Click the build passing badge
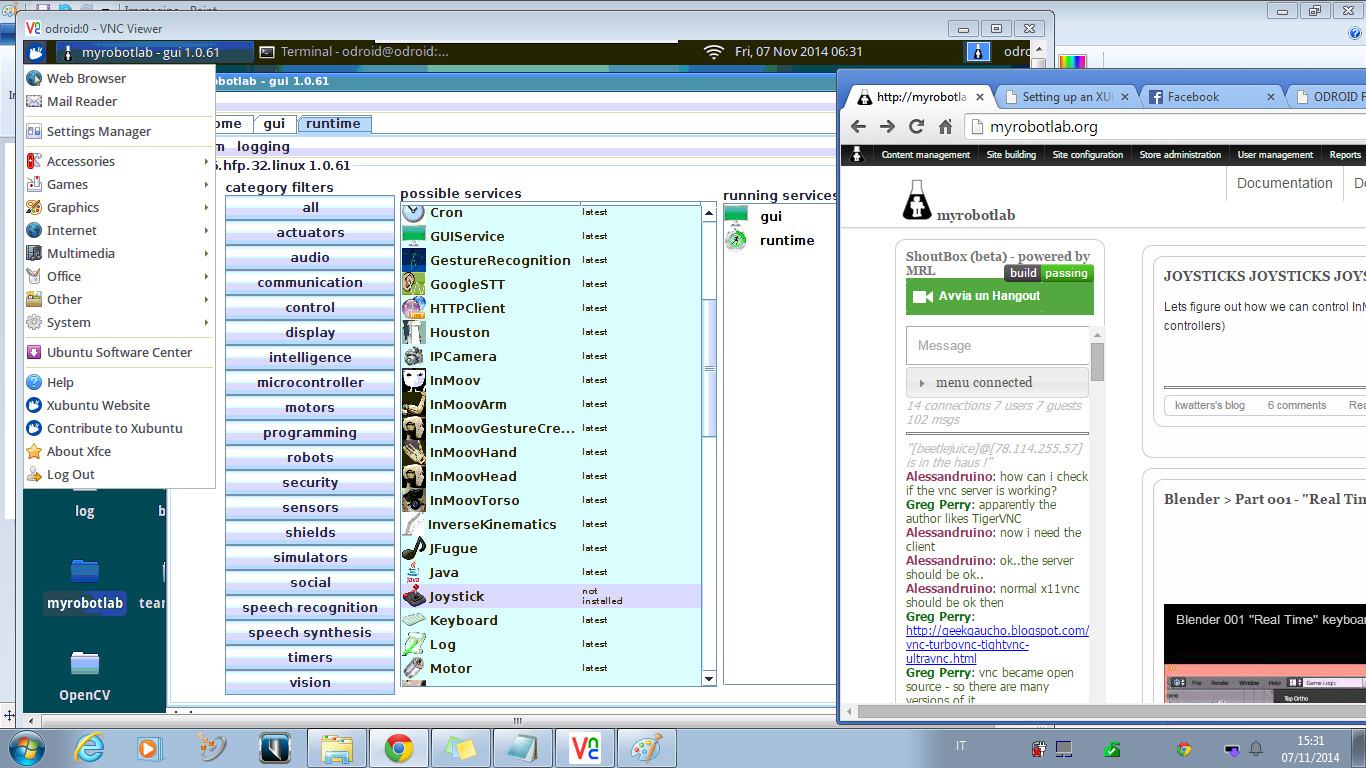1366x768 pixels. pyautogui.click(x=1049, y=273)
